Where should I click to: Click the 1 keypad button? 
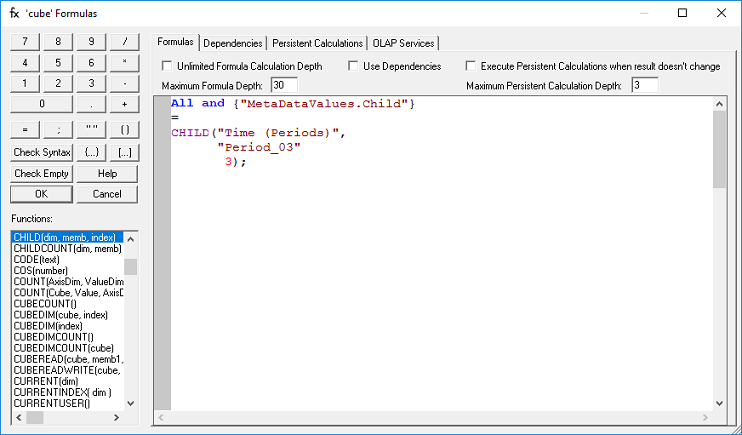point(25,83)
